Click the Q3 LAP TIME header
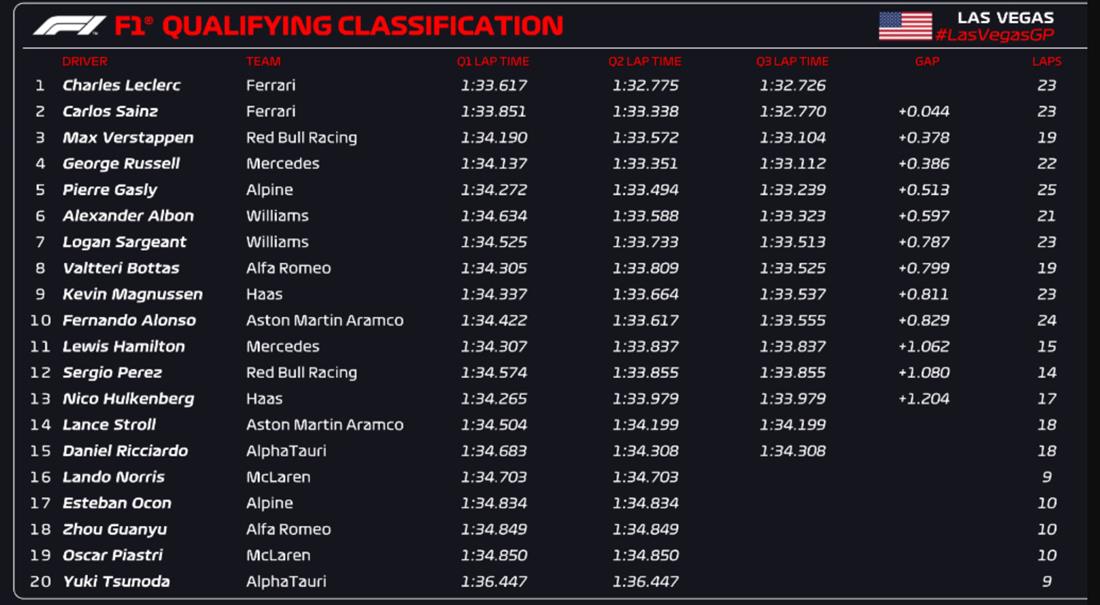This screenshot has width=1100, height=605. click(x=792, y=61)
